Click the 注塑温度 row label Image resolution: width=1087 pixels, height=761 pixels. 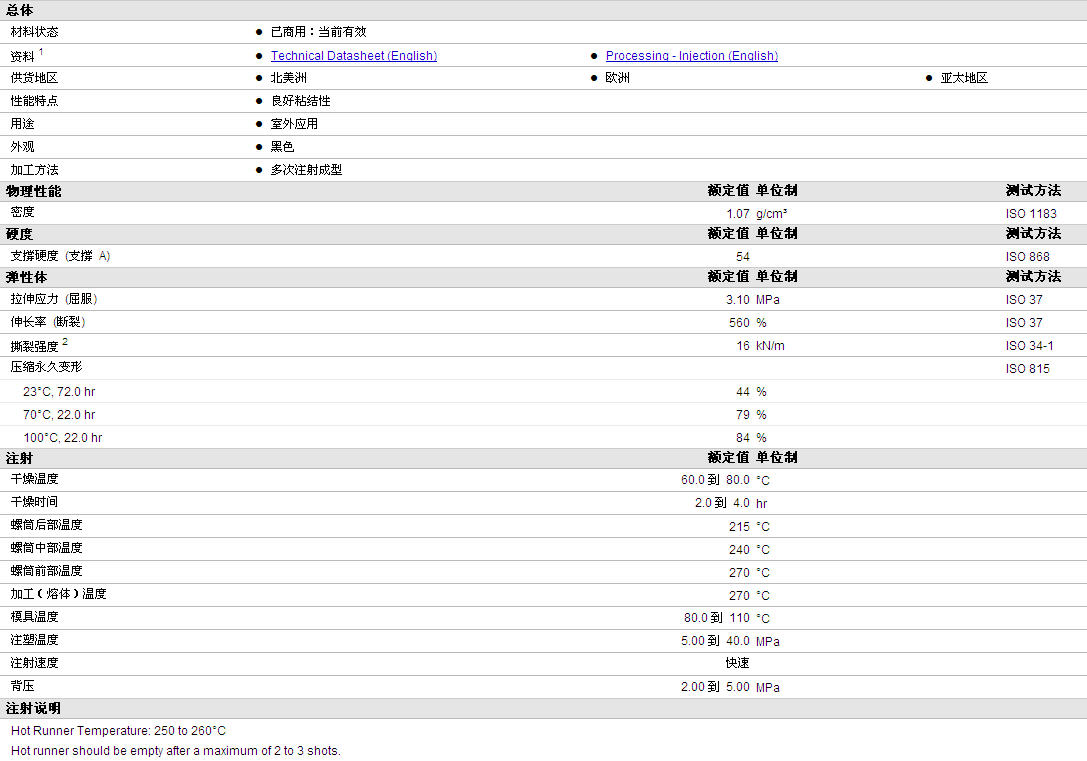click(x=35, y=640)
